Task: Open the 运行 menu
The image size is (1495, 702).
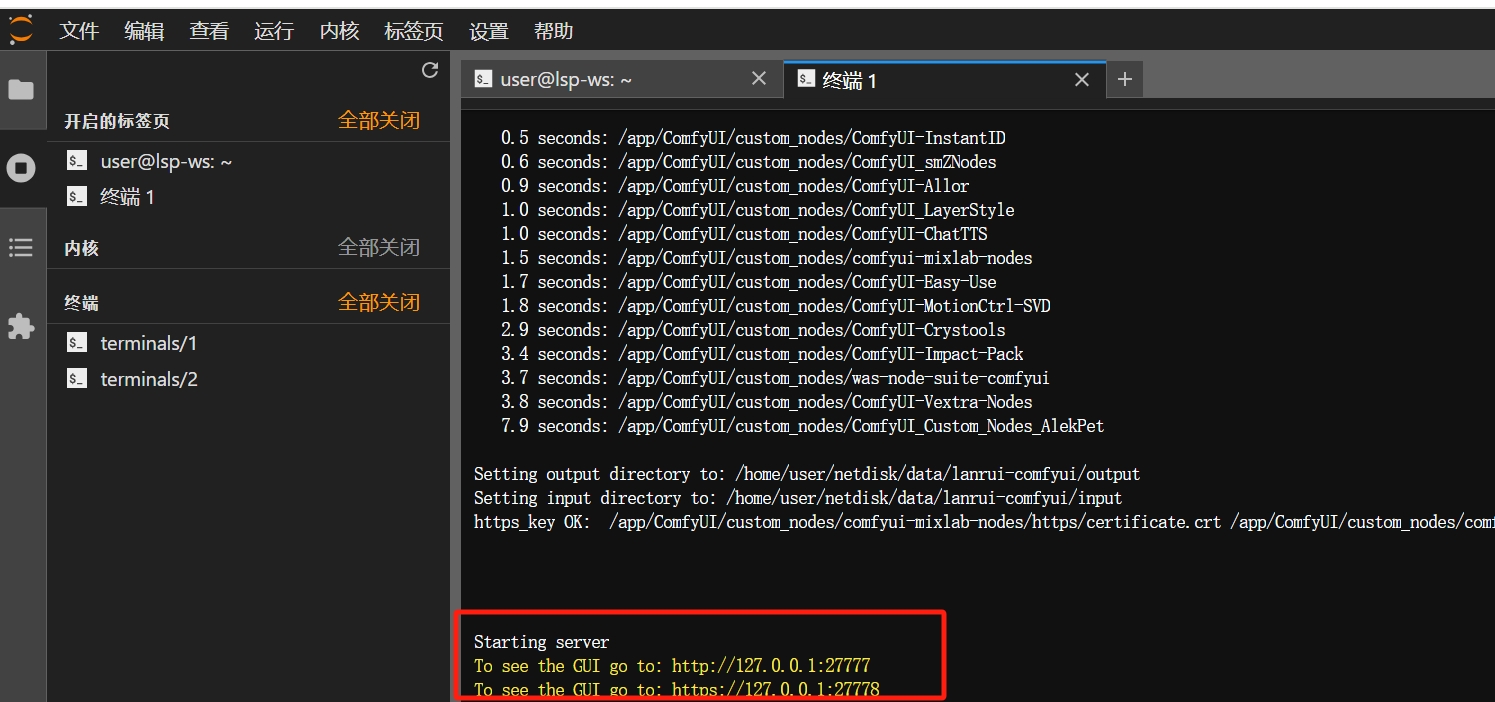Action: pyautogui.click(x=274, y=31)
